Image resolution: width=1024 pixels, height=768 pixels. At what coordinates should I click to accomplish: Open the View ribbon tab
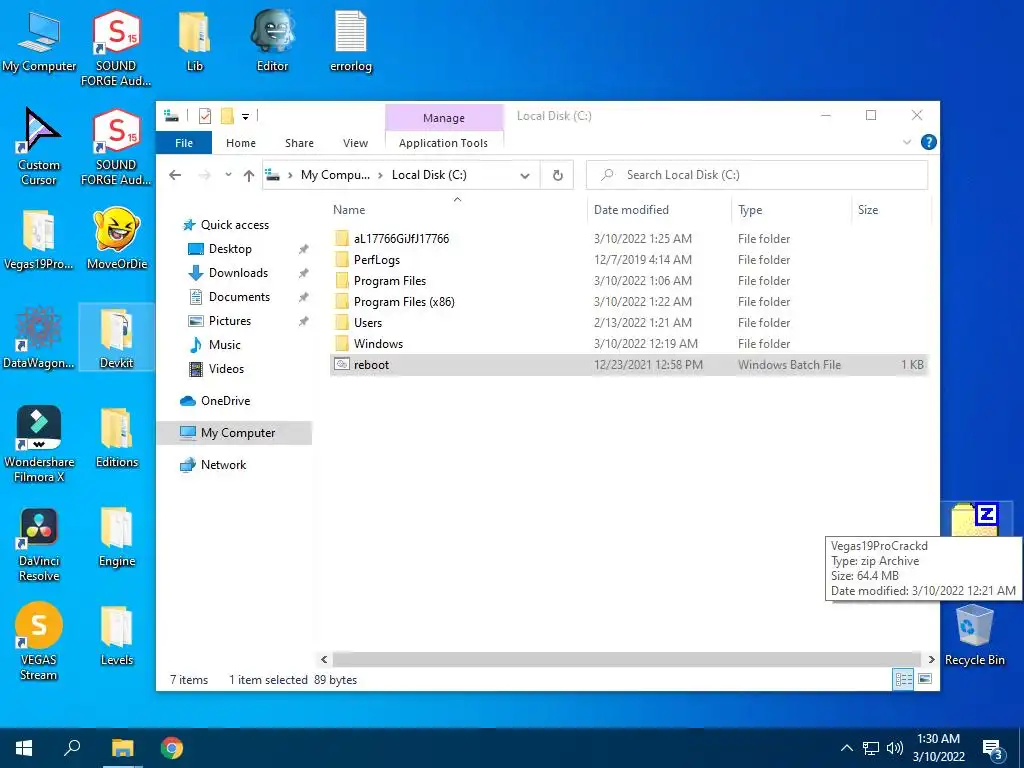(x=355, y=143)
